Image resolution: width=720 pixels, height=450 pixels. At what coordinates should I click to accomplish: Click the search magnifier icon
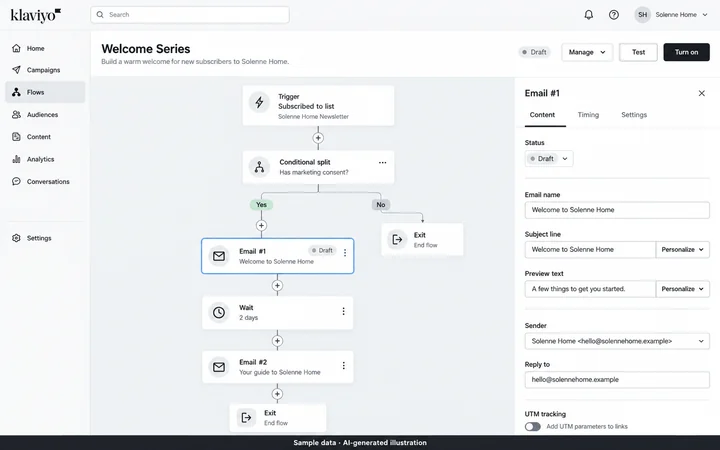(100, 15)
